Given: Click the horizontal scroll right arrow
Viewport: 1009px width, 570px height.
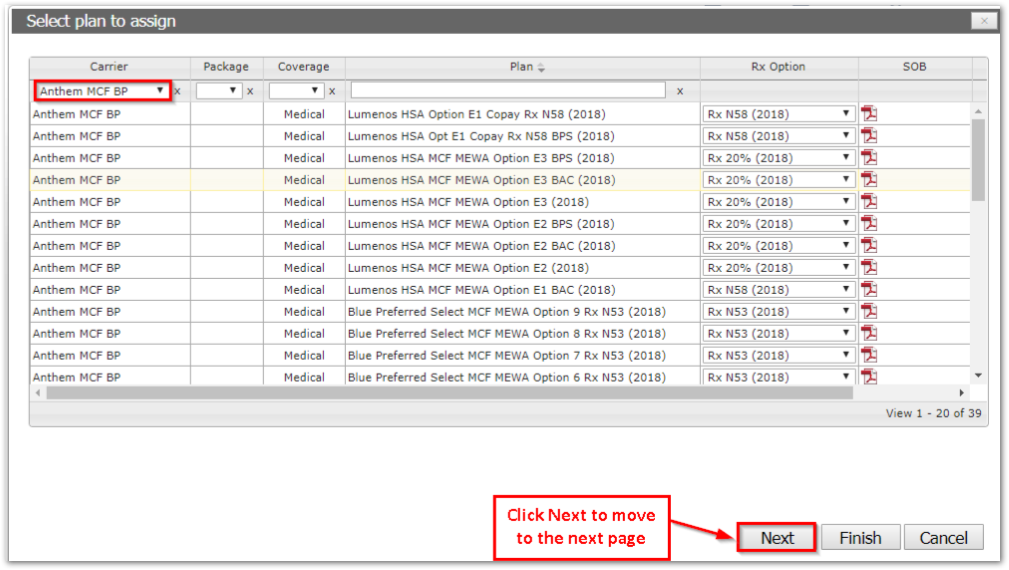Looking at the screenshot, I should [961, 392].
